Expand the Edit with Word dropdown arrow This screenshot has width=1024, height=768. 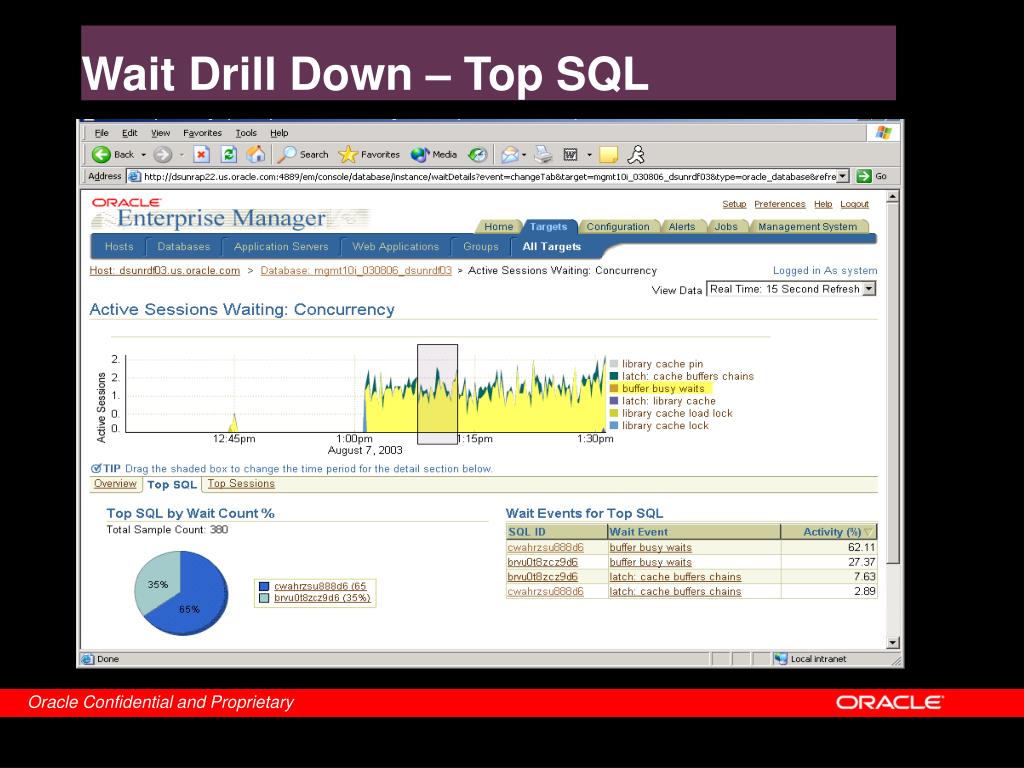click(x=589, y=155)
